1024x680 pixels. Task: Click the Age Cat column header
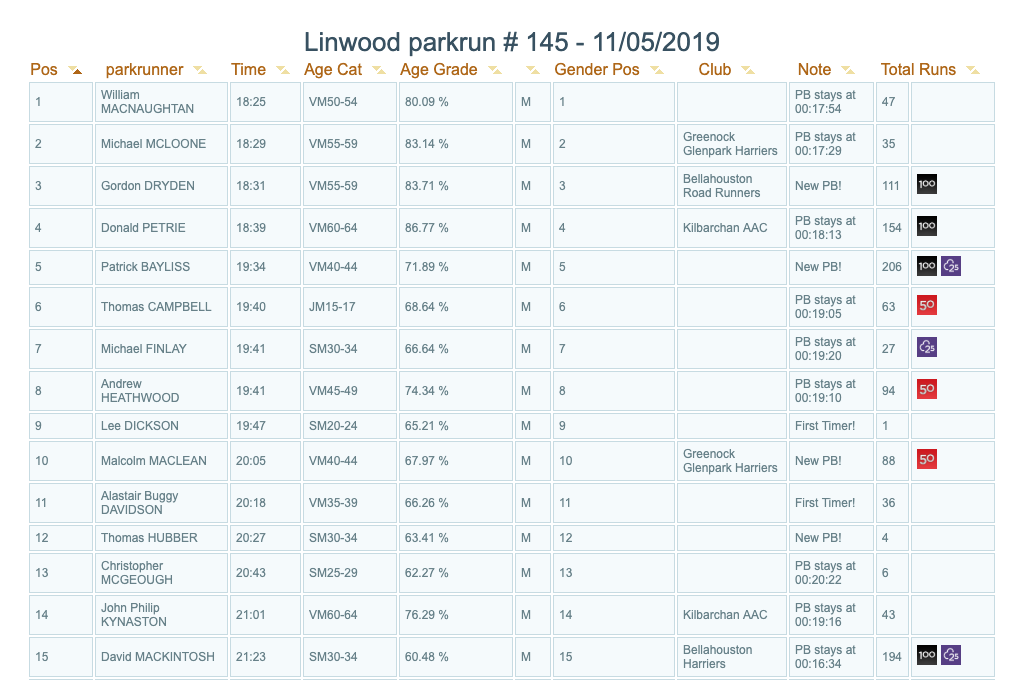[x=333, y=69]
